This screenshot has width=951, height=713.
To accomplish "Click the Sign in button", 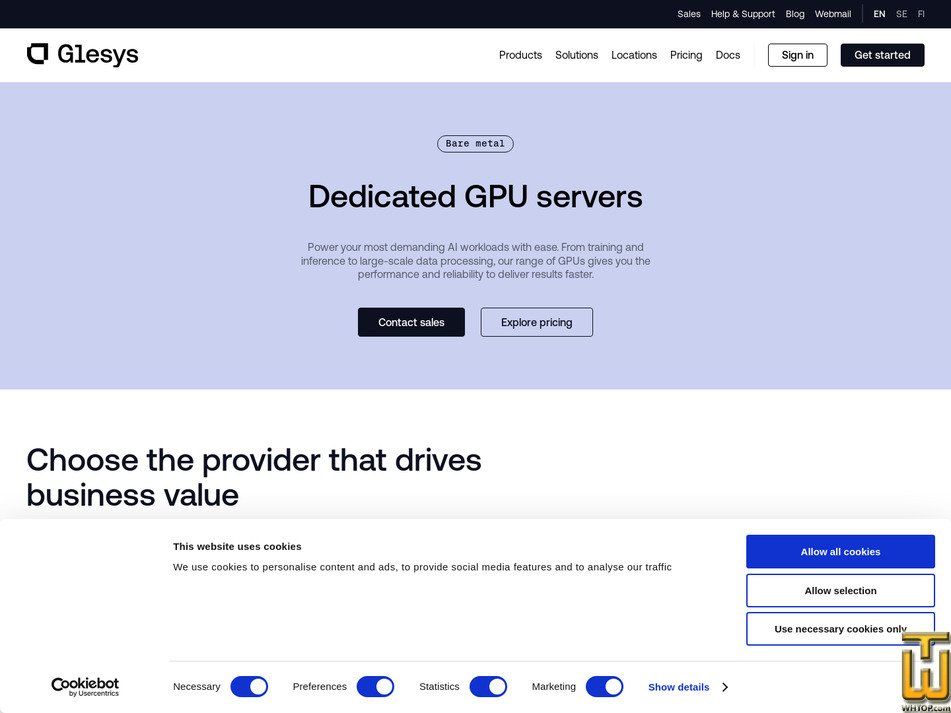I will coord(798,55).
